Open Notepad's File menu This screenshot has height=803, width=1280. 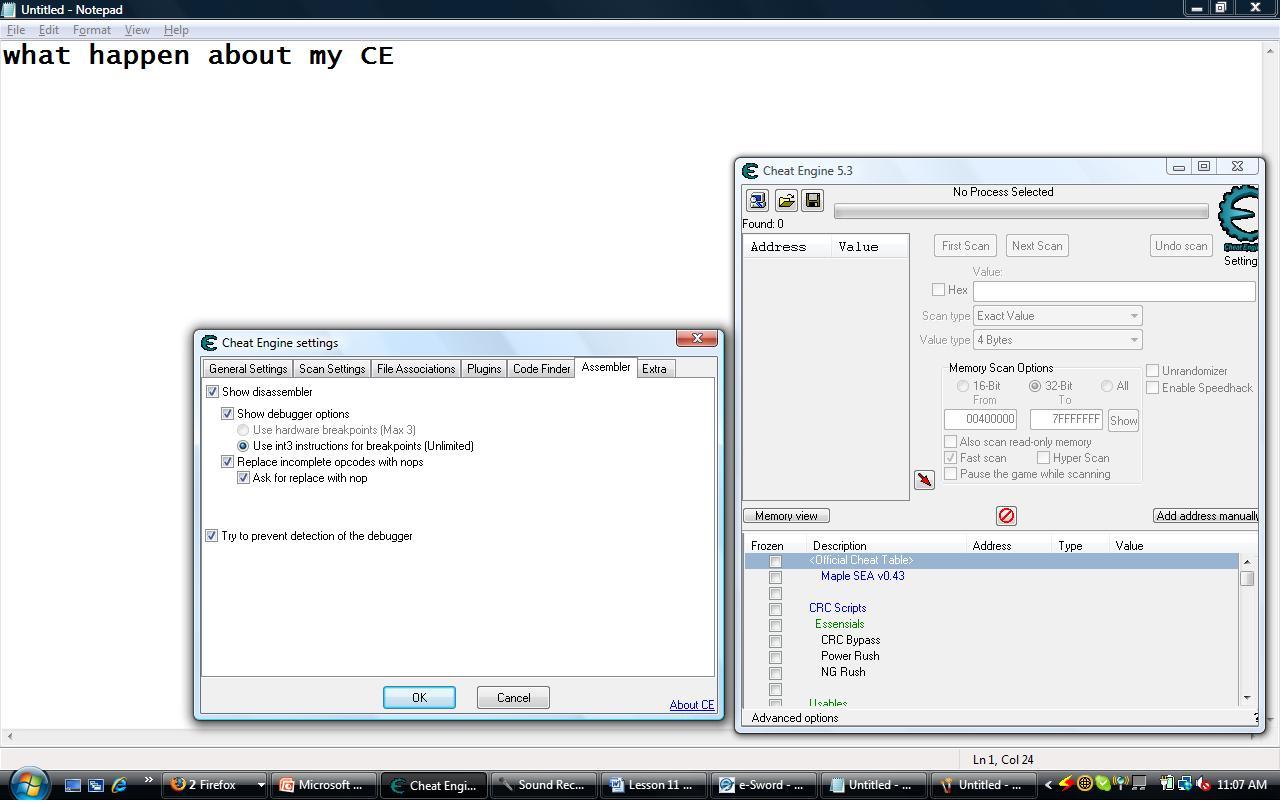pyautogui.click(x=16, y=30)
